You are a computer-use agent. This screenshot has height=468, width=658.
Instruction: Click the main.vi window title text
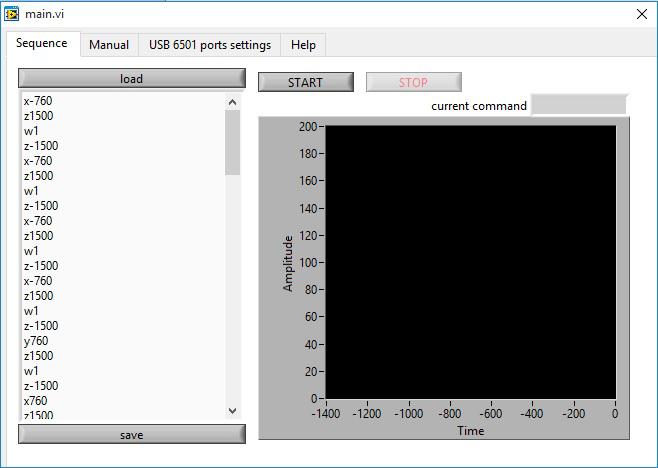click(x=44, y=14)
